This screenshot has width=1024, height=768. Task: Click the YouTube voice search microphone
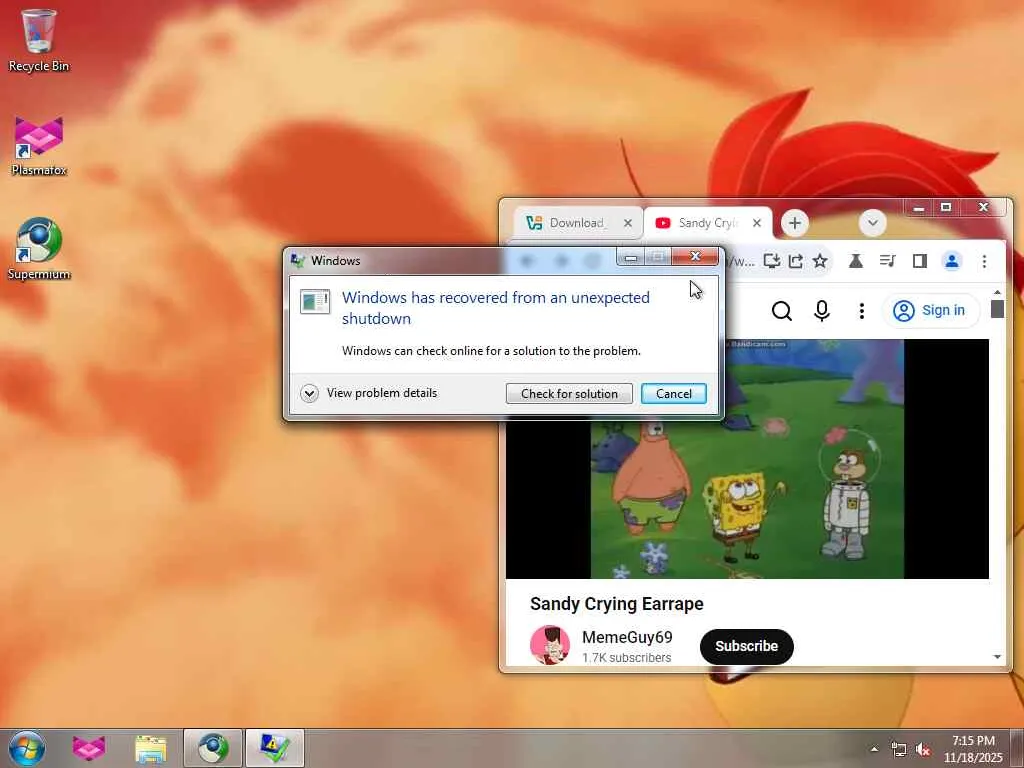point(822,311)
